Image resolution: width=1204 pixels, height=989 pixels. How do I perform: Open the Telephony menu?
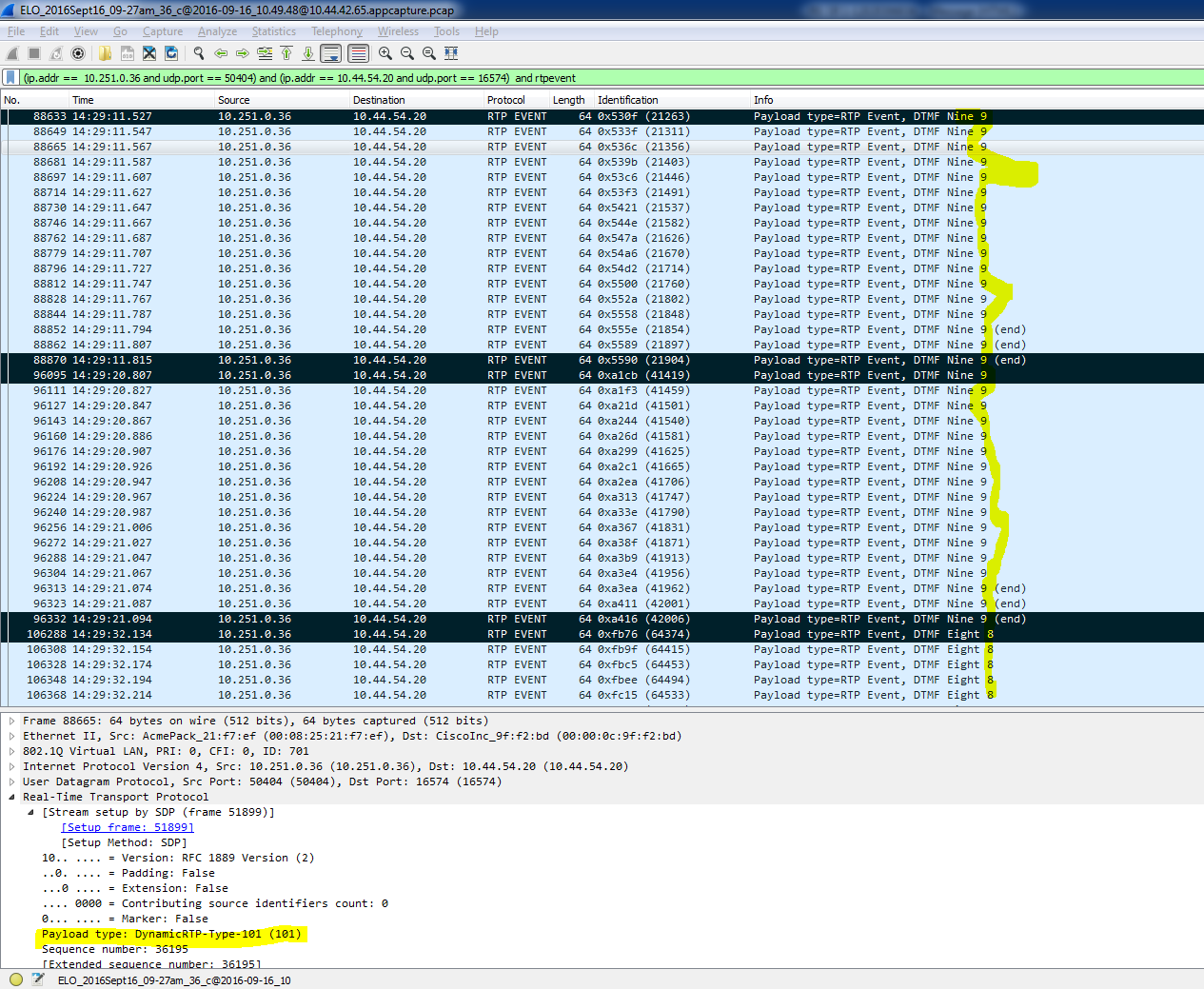click(337, 31)
